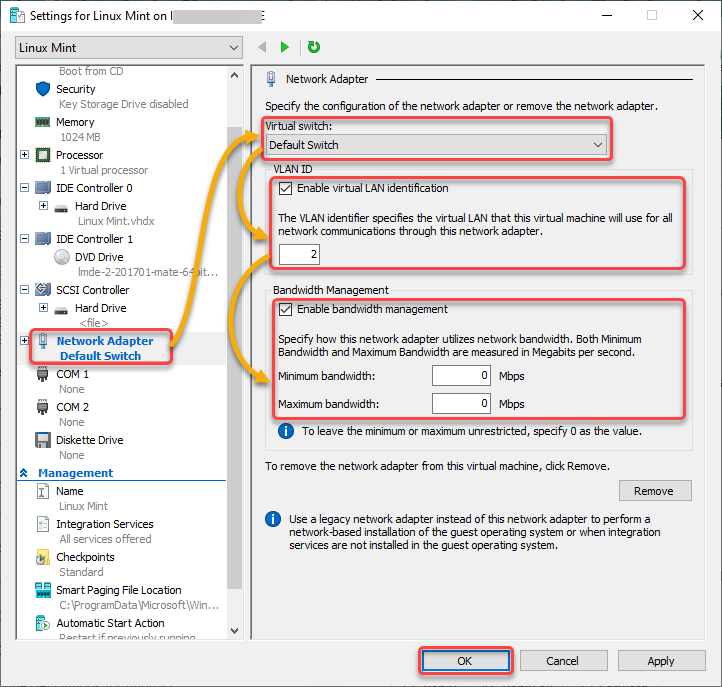Viewport: 722px width, 687px height.
Task: Collapse the IDE Controller 1 node
Action: click(24, 239)
